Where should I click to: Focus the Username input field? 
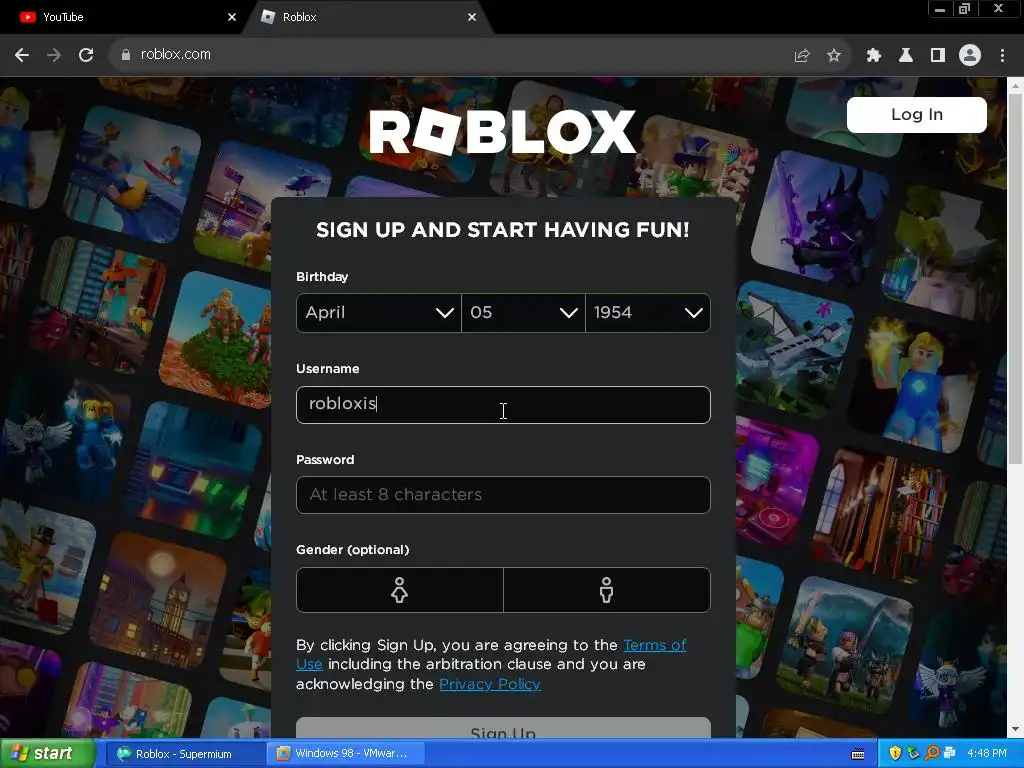tap(503, 405)
